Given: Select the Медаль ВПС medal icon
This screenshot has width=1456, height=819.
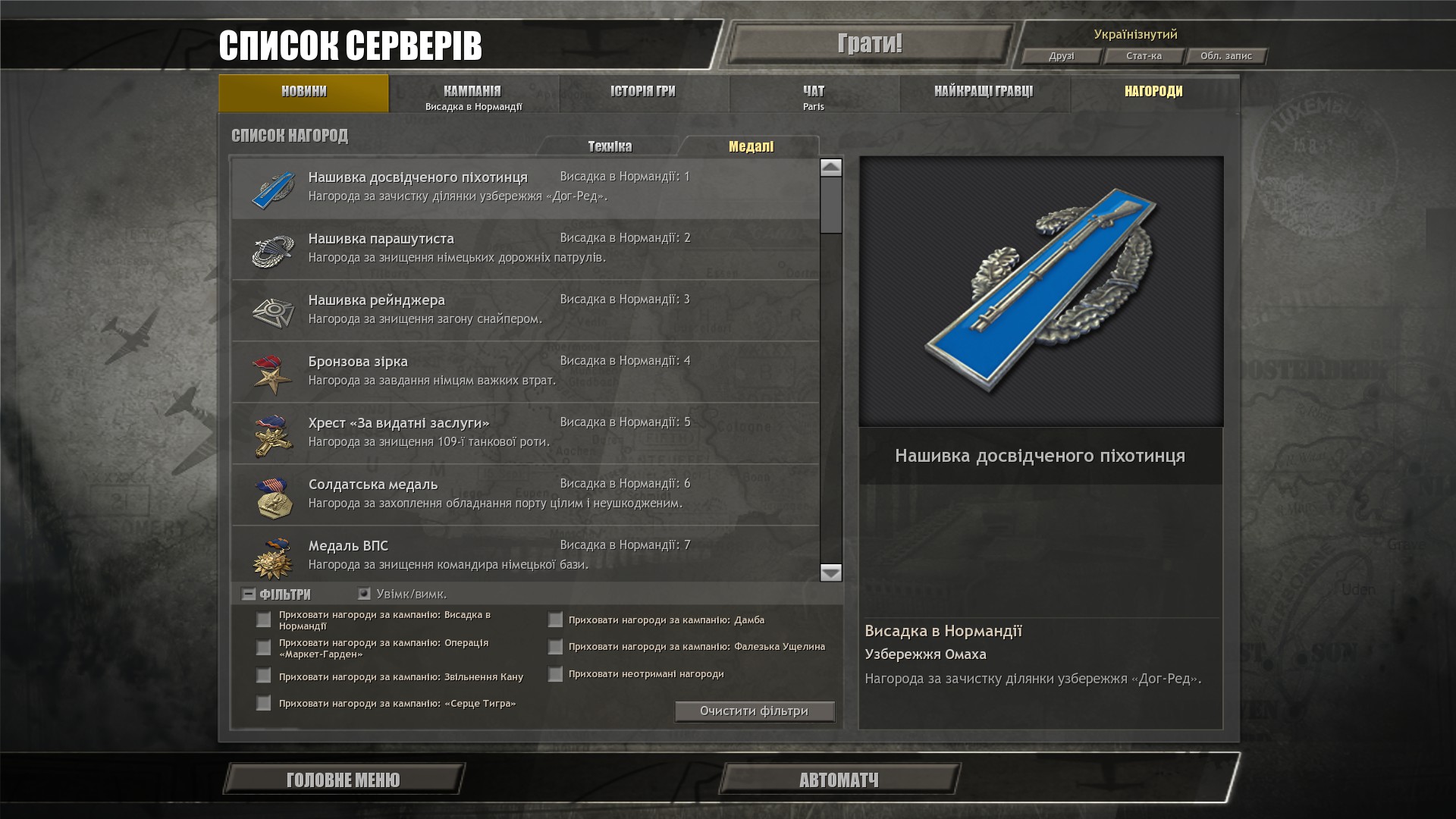Looking at the screenshot, I should point(273,558).
